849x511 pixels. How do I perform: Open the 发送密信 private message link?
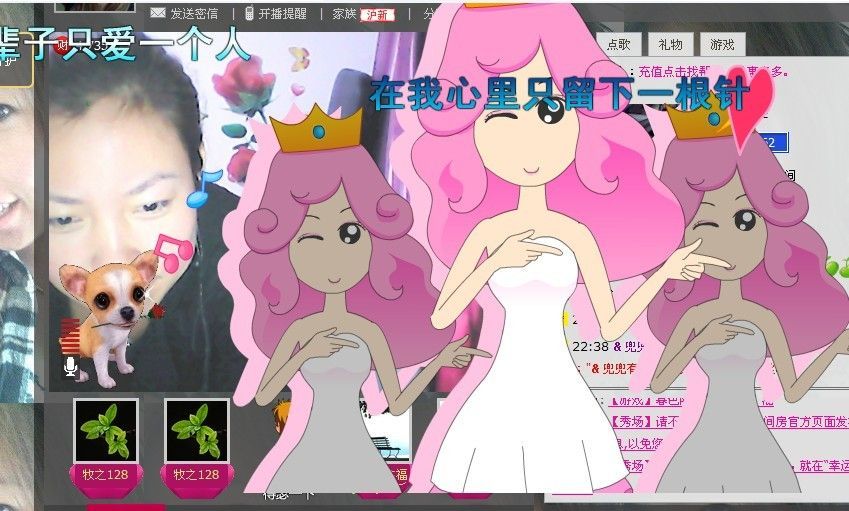pos(194,14)
